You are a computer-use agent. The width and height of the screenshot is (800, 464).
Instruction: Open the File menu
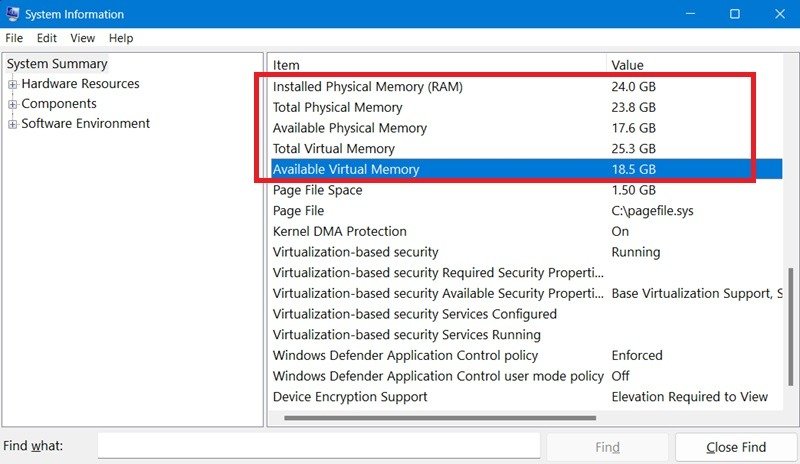coord(14,38)
